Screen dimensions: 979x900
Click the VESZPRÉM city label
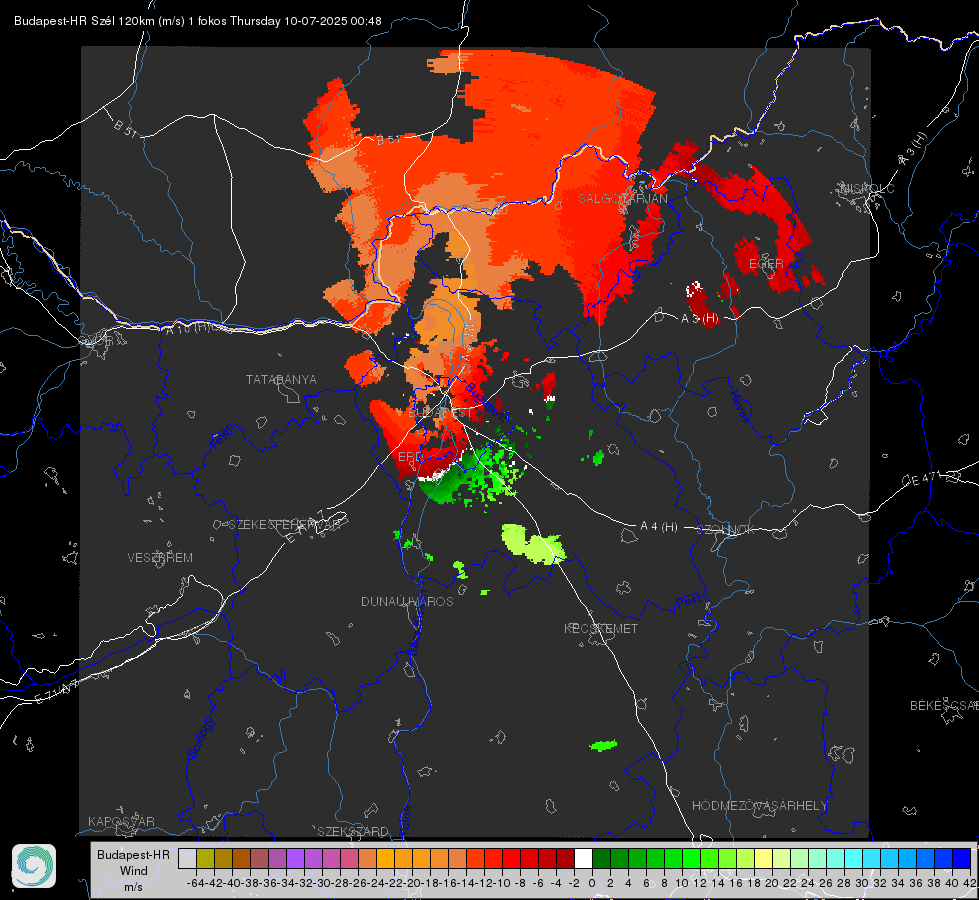(160, 558)
